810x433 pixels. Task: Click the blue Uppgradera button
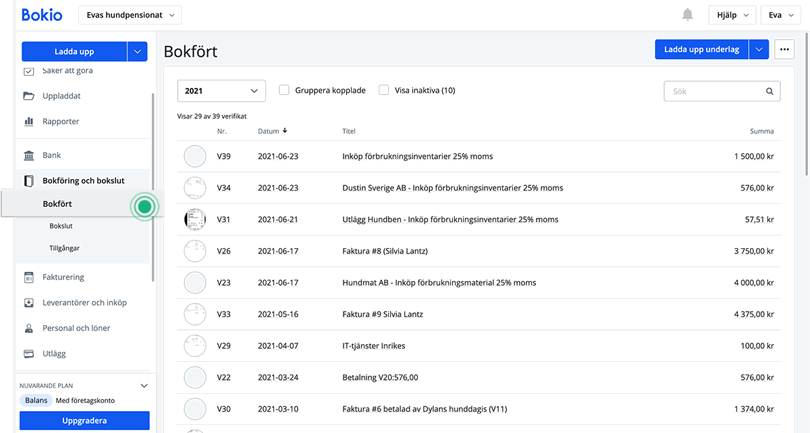pyautogui.click(x=84, y=421)
